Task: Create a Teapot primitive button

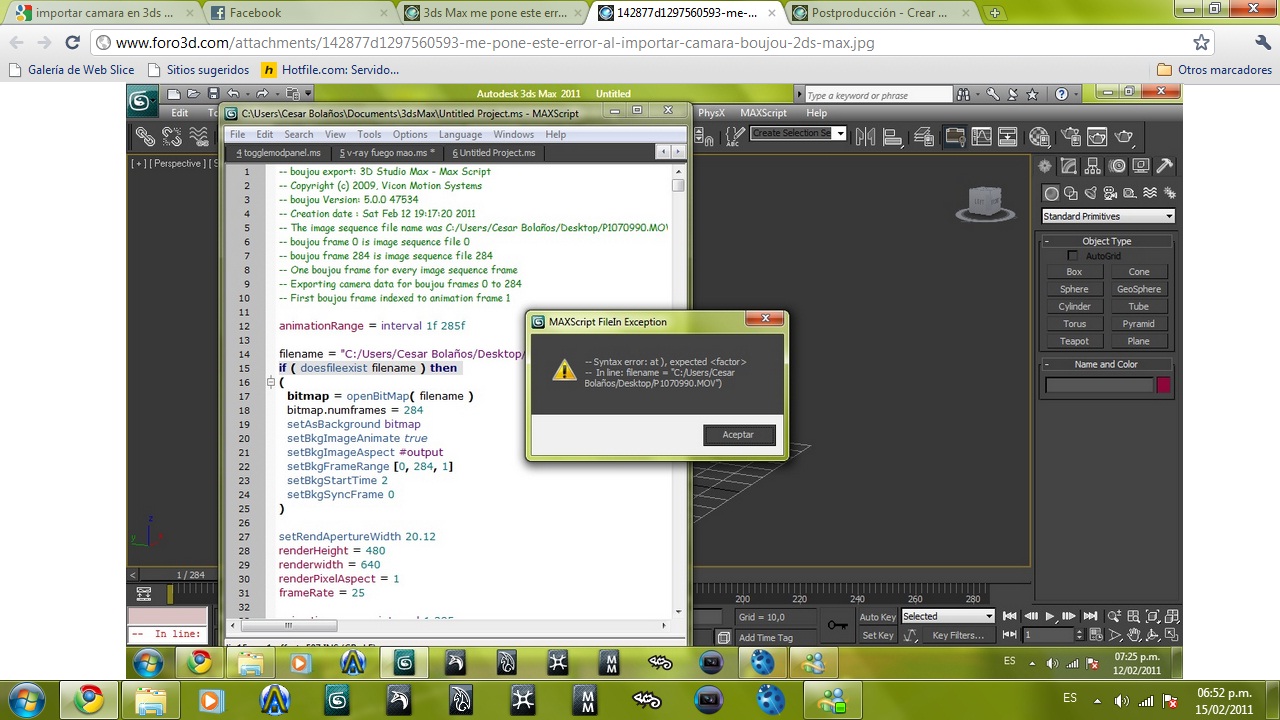Action: click(x=1074, y=341)
